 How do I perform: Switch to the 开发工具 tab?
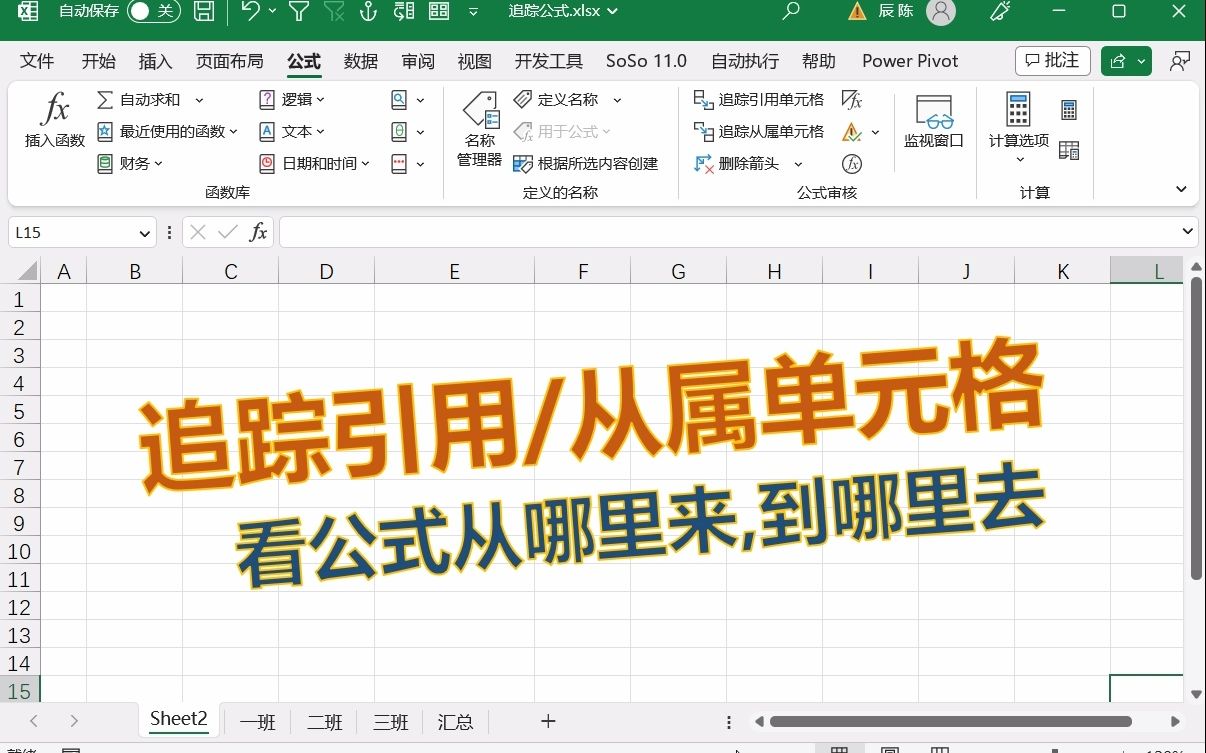(x=549, y=61)
